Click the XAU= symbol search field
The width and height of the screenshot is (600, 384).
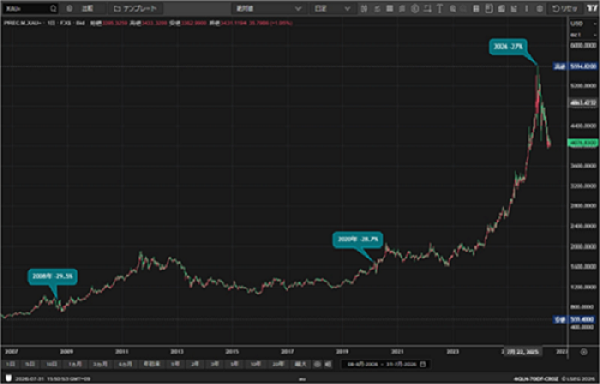tap(31, 8)
